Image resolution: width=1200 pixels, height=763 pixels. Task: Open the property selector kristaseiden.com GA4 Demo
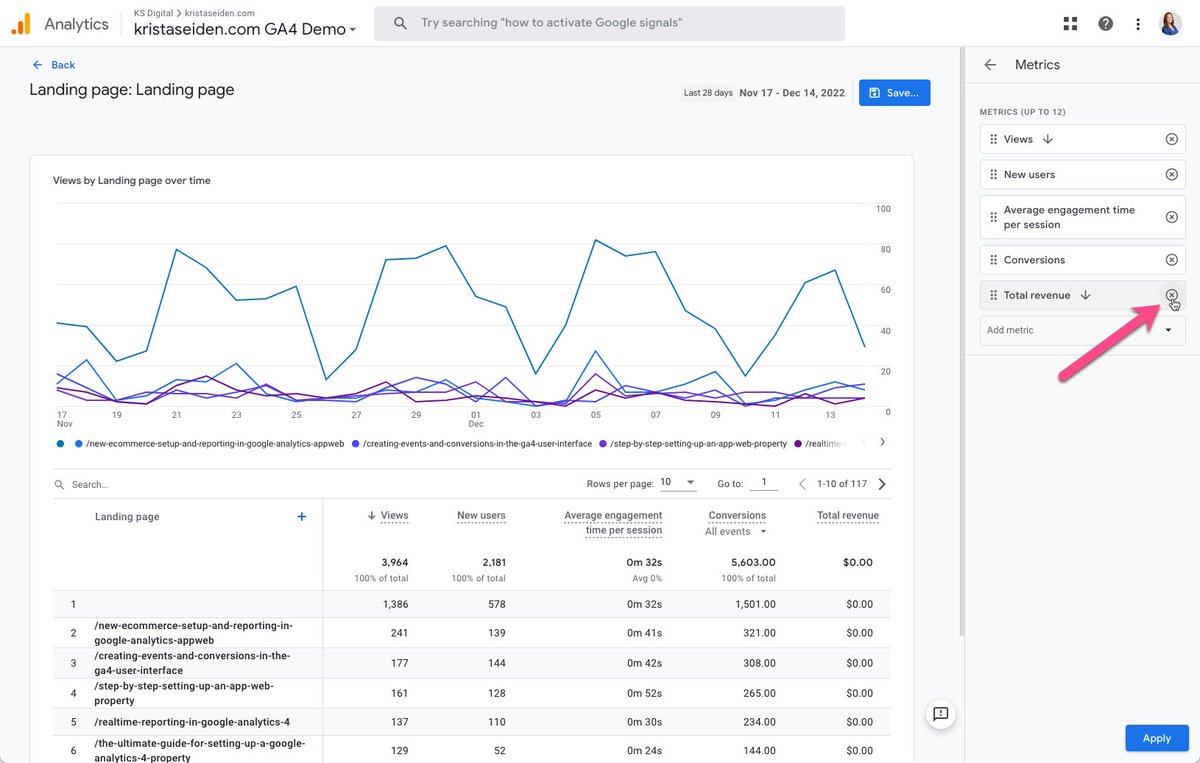tap(245, 29)
